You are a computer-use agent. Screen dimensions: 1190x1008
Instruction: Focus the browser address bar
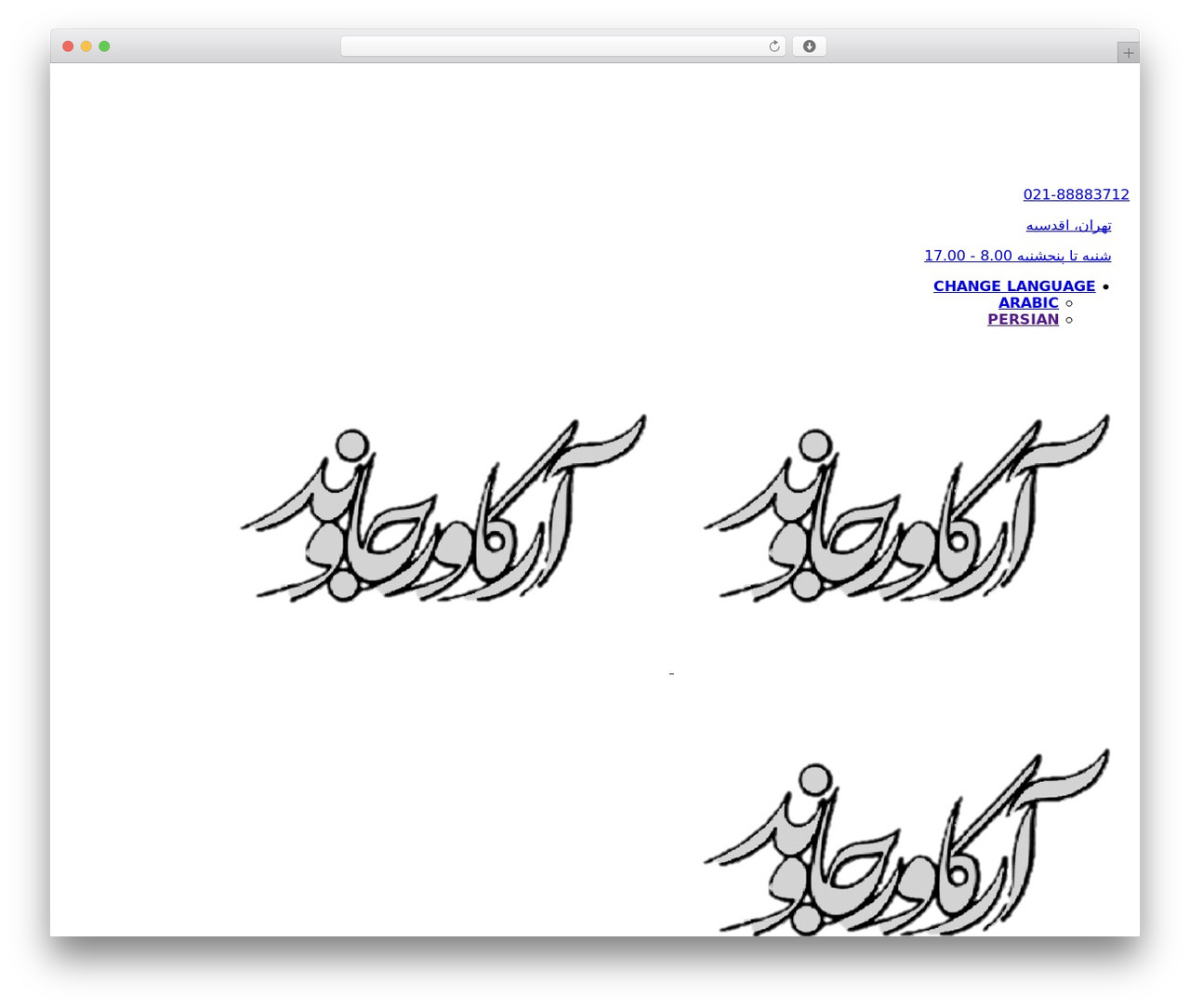coord(553,46)
